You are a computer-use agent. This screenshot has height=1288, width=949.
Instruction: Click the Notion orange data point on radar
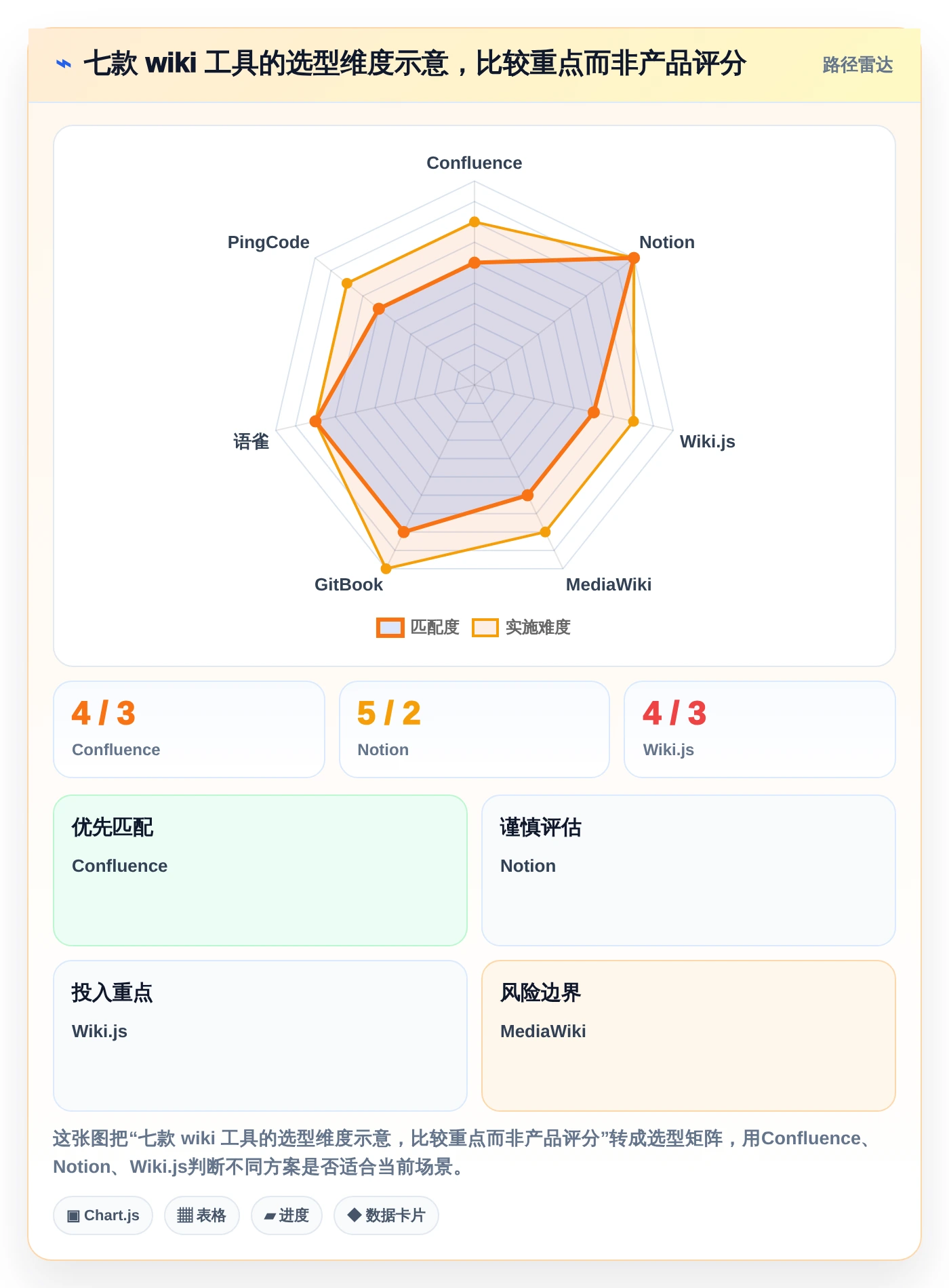tap(634, 258)
